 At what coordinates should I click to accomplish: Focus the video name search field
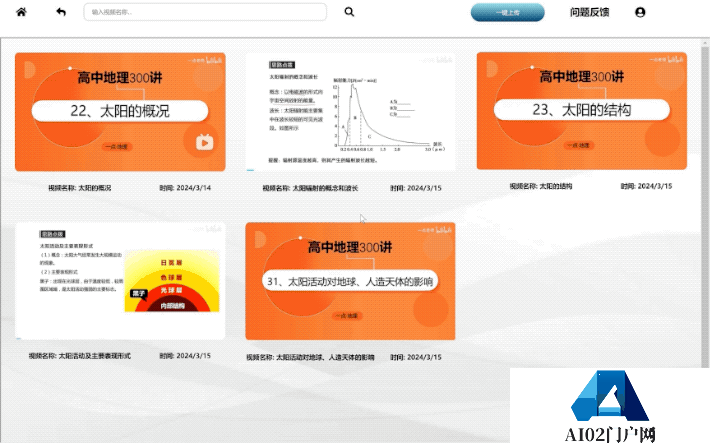(x=205, y=12)
